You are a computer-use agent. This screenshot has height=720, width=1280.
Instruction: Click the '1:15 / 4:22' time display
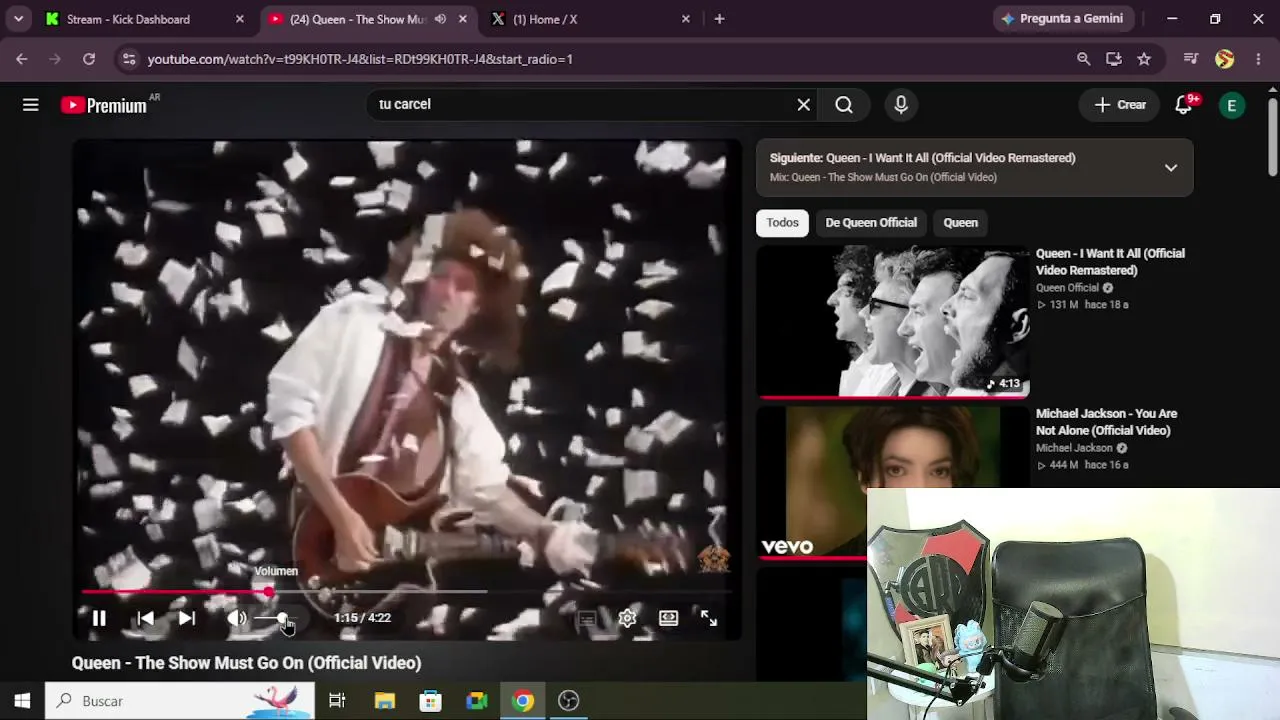click(x=362, y=618)
